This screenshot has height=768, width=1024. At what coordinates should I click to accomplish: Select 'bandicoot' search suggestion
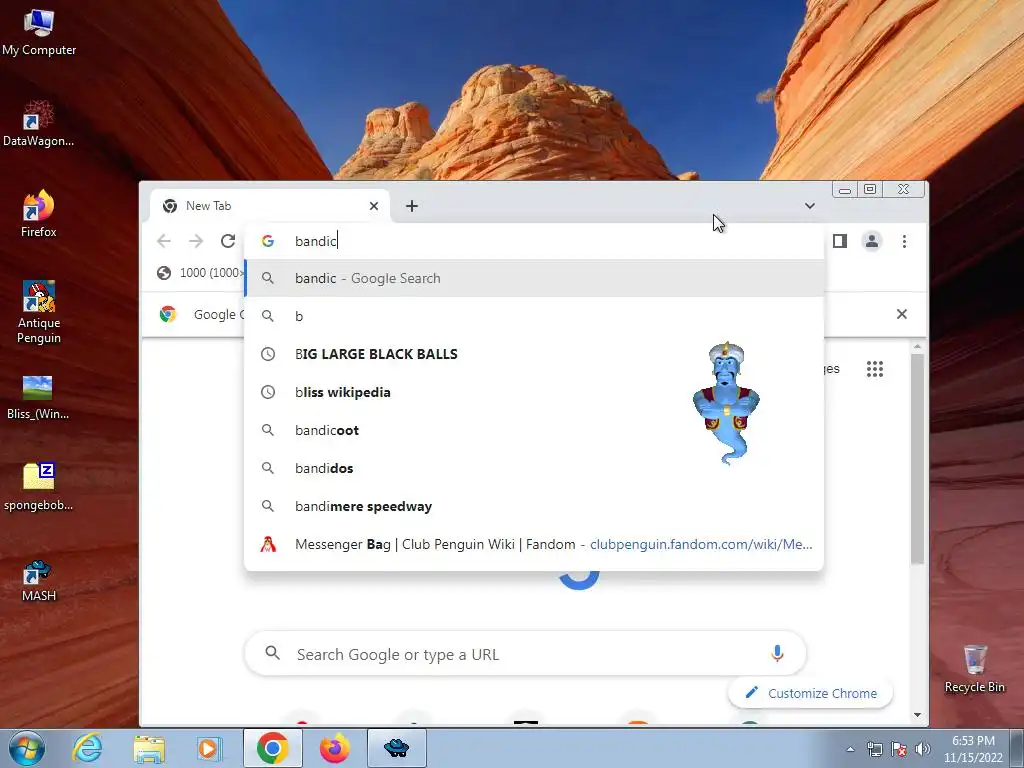click(534, 430)
